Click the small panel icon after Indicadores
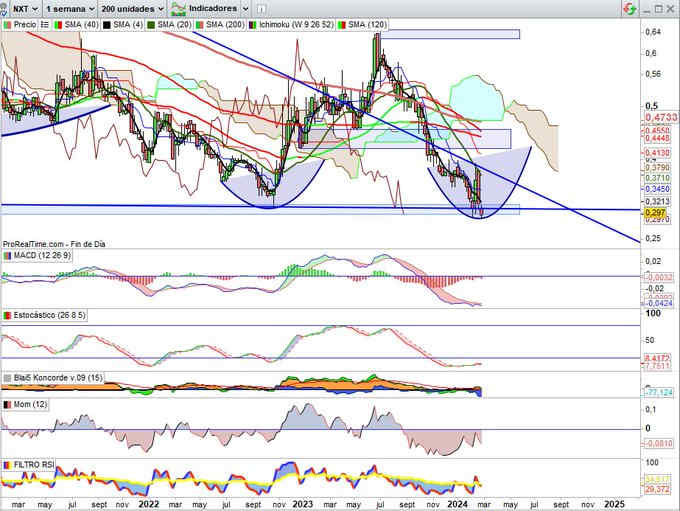 tap(259, 7)
